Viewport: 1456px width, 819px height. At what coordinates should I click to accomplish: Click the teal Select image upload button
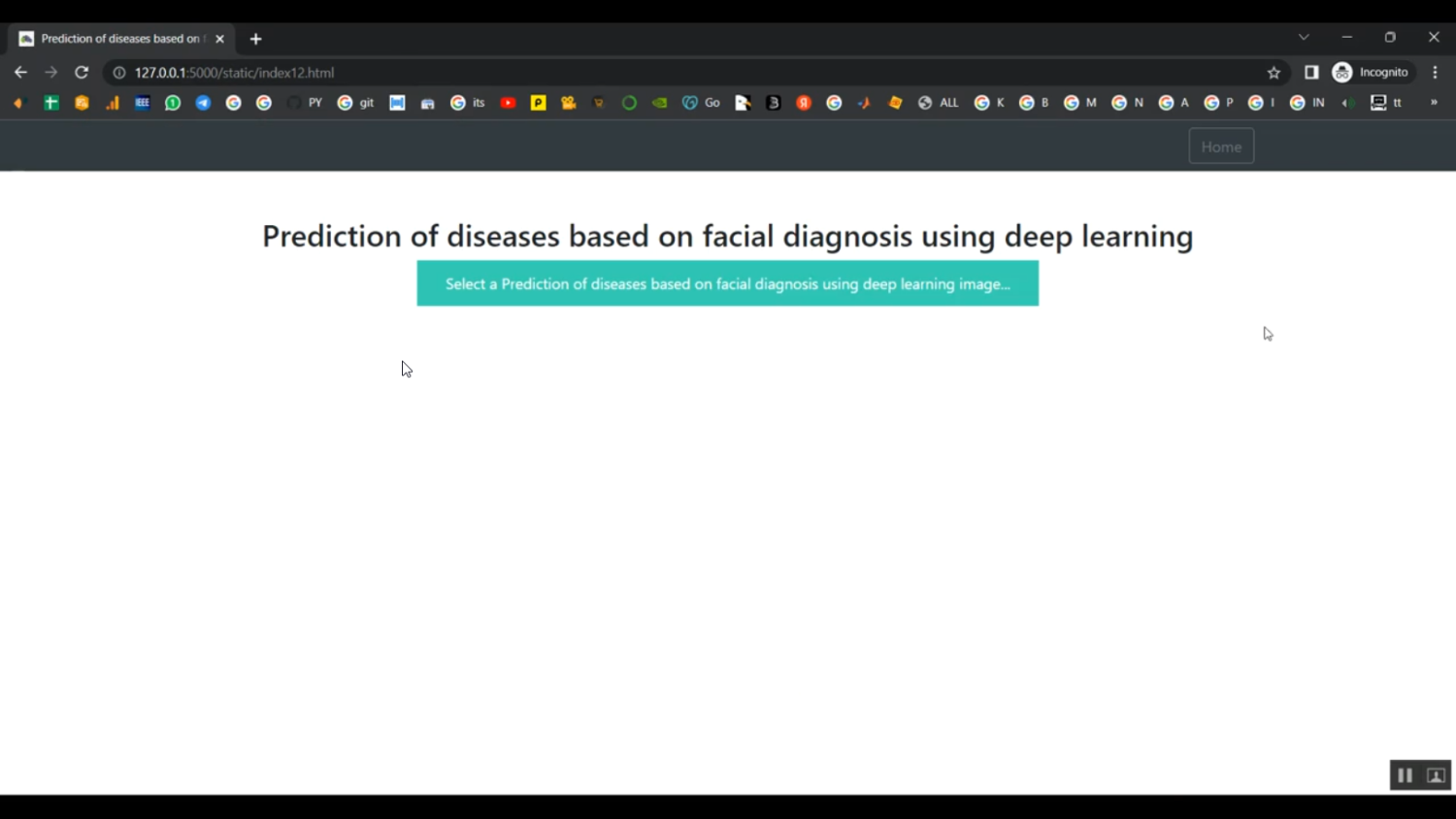728,283
